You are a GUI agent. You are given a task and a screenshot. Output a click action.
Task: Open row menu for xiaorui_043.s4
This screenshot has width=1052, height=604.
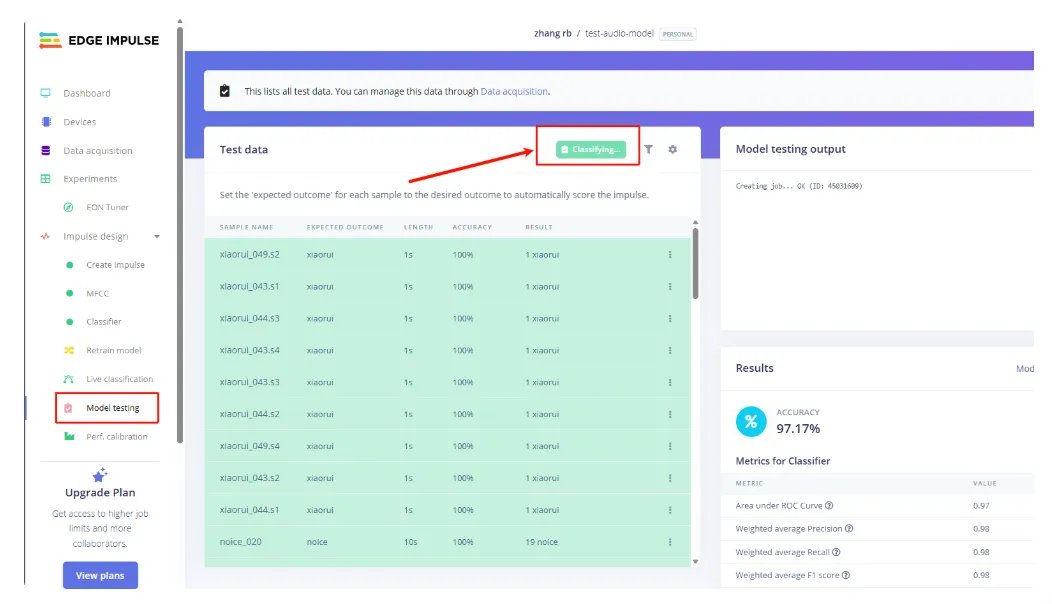(670, 350)
